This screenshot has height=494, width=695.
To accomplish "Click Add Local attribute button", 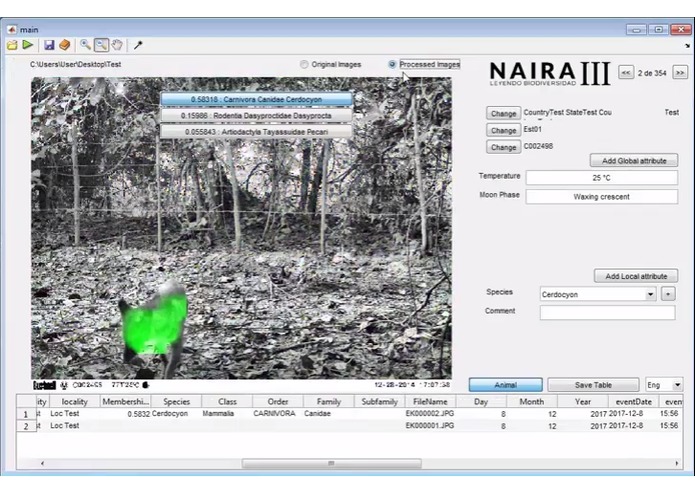I will click(636, 276).
